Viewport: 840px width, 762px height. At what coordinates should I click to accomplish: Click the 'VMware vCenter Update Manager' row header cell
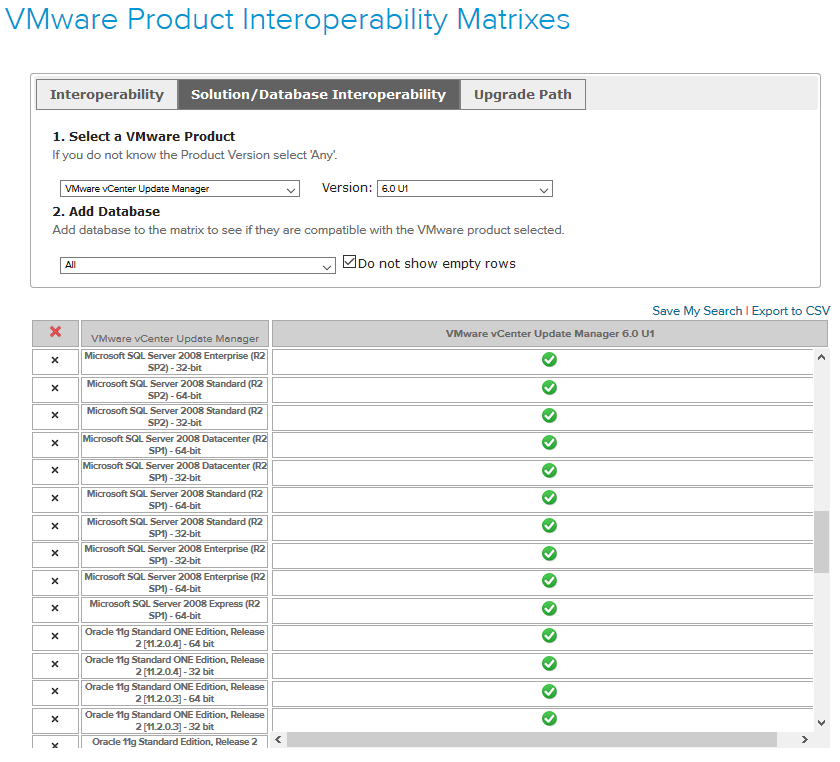coord(175,334)
